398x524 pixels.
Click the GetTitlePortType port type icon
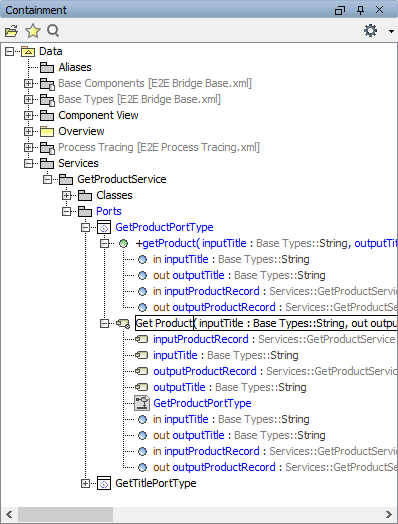click(x=104, y=483)
